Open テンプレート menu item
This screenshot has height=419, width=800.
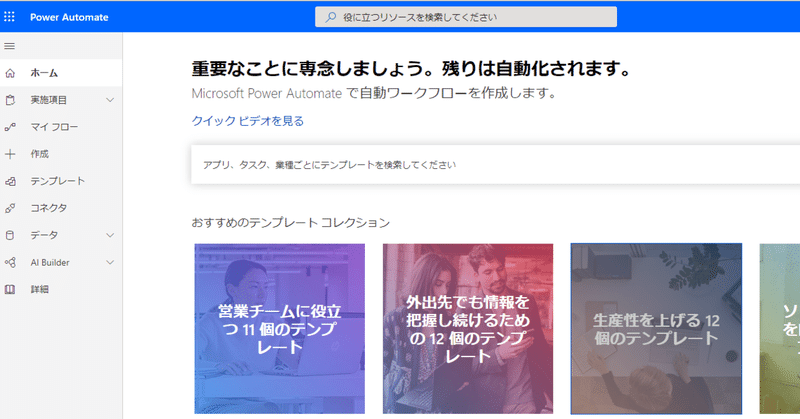(61, 181)
